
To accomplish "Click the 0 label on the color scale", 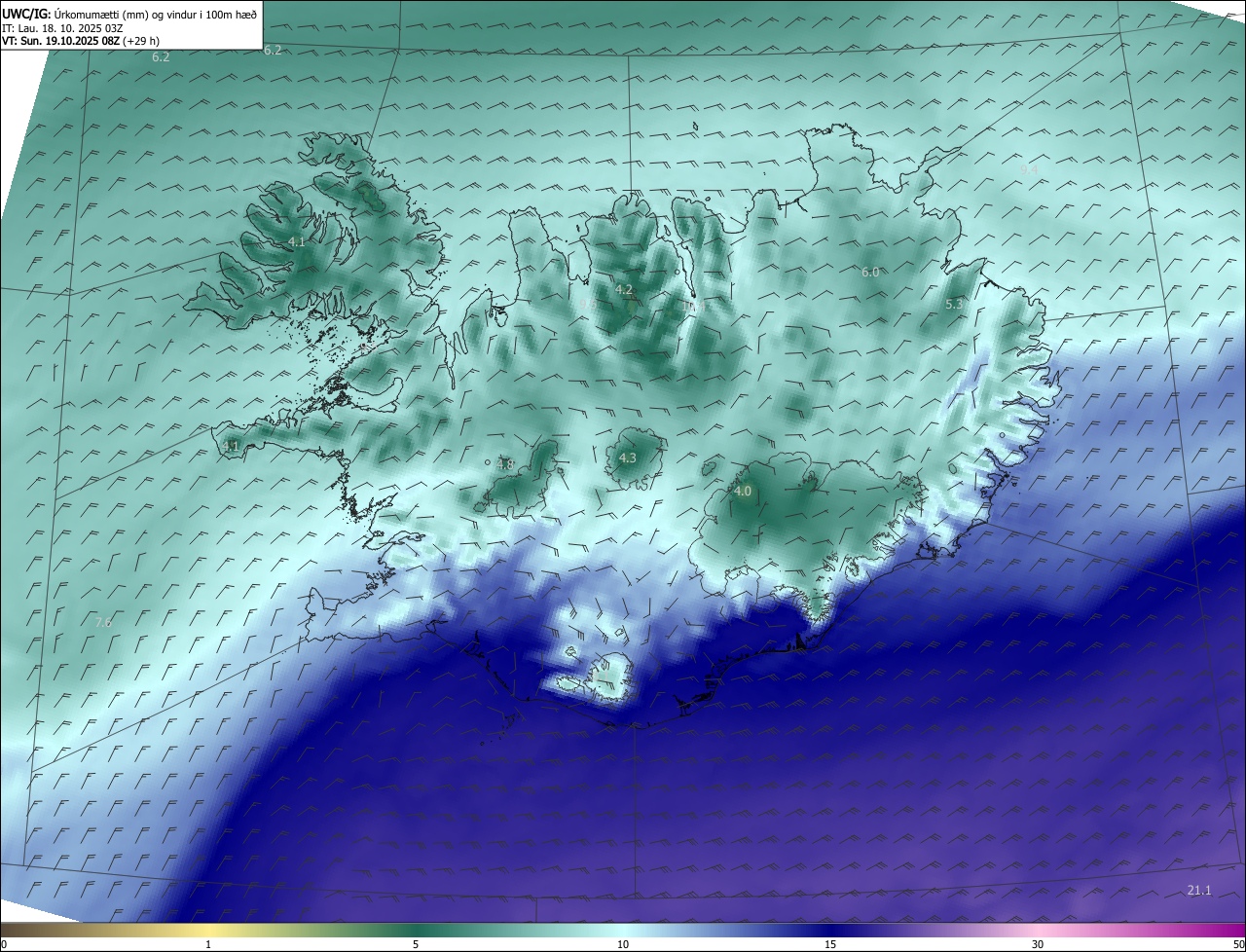I will [4, 944].
